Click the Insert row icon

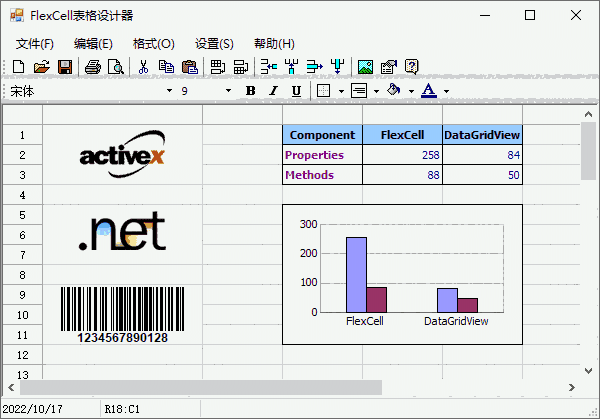pos(269,67)
